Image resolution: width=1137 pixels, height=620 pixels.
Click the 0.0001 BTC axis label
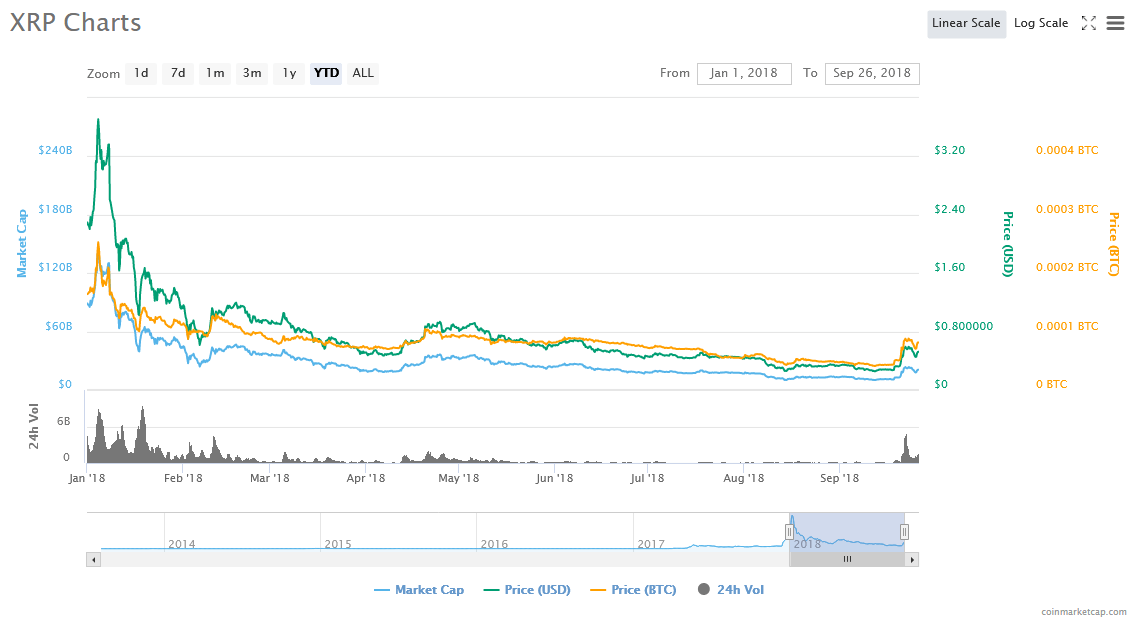click(1067, 326)
